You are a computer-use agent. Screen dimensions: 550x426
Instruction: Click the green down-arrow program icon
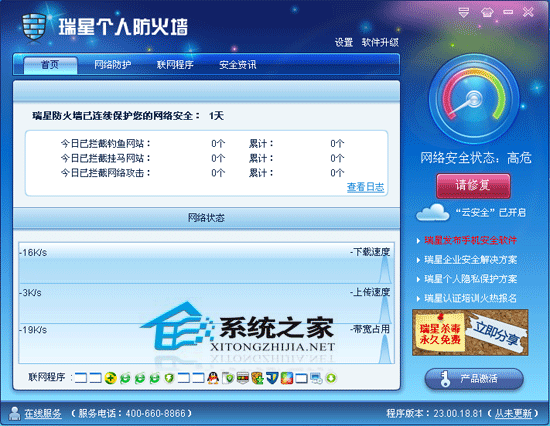click(x=331, y=378)
